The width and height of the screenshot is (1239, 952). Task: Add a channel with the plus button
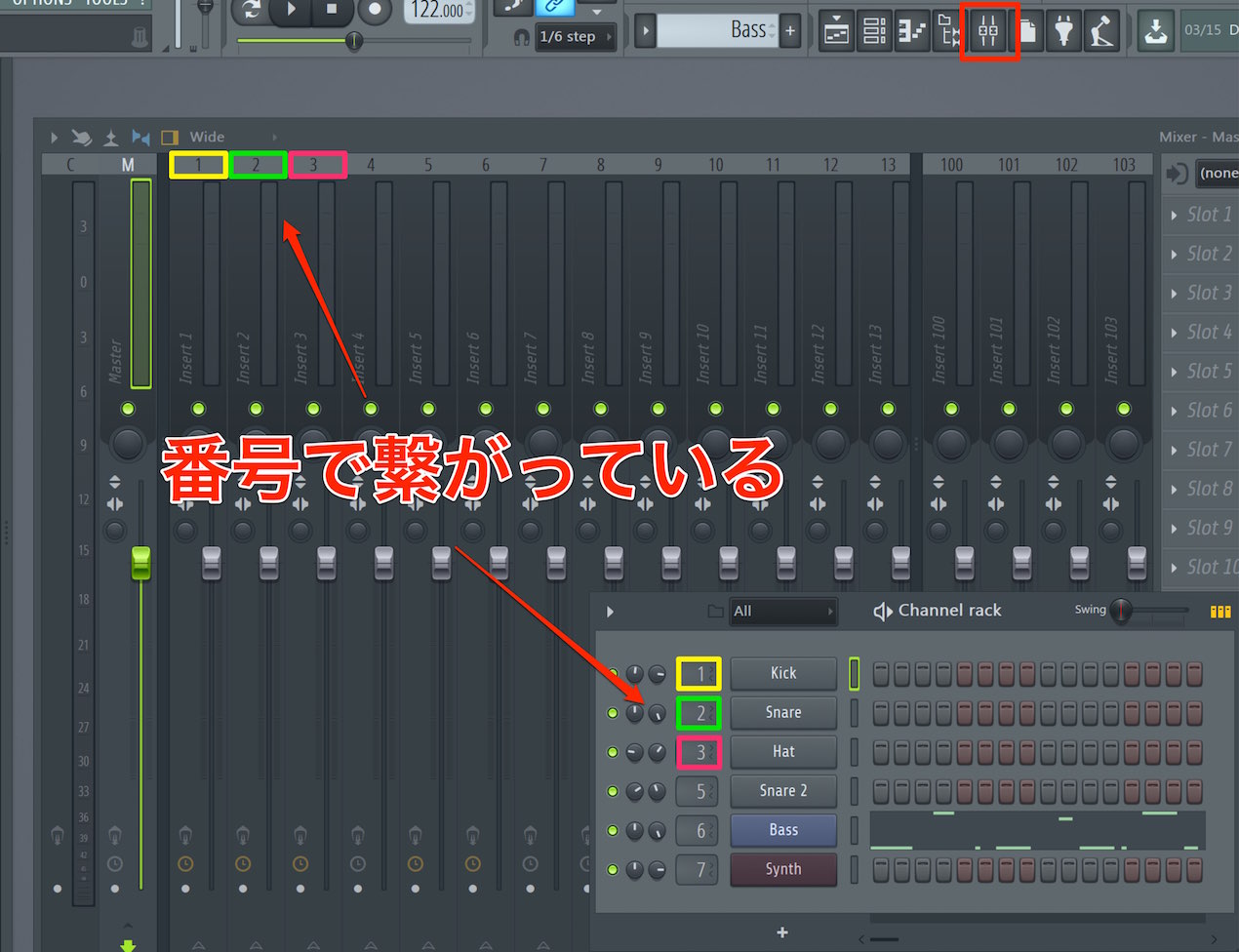782,932
